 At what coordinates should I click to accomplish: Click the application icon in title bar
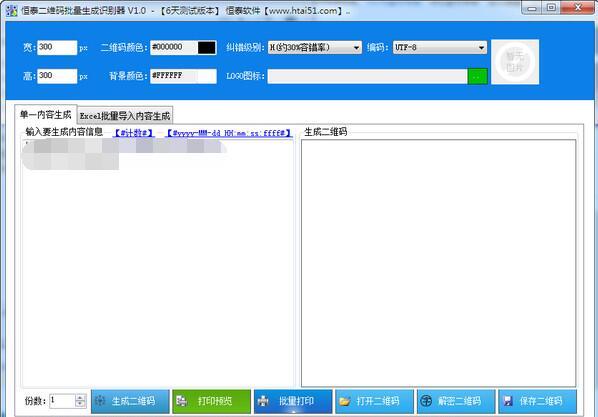click(11, 10)
